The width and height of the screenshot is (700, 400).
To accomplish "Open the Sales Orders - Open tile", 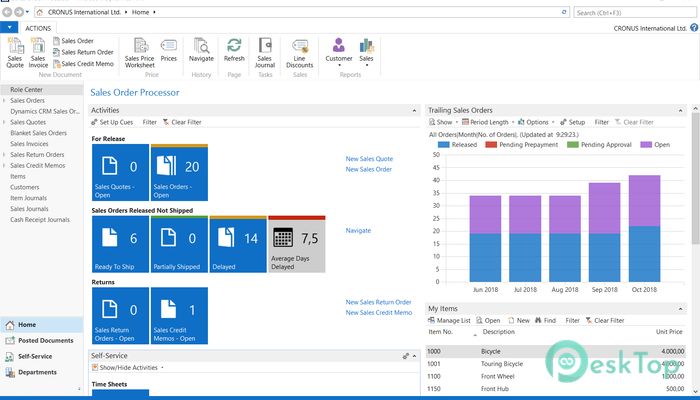I will pos(179,172).
